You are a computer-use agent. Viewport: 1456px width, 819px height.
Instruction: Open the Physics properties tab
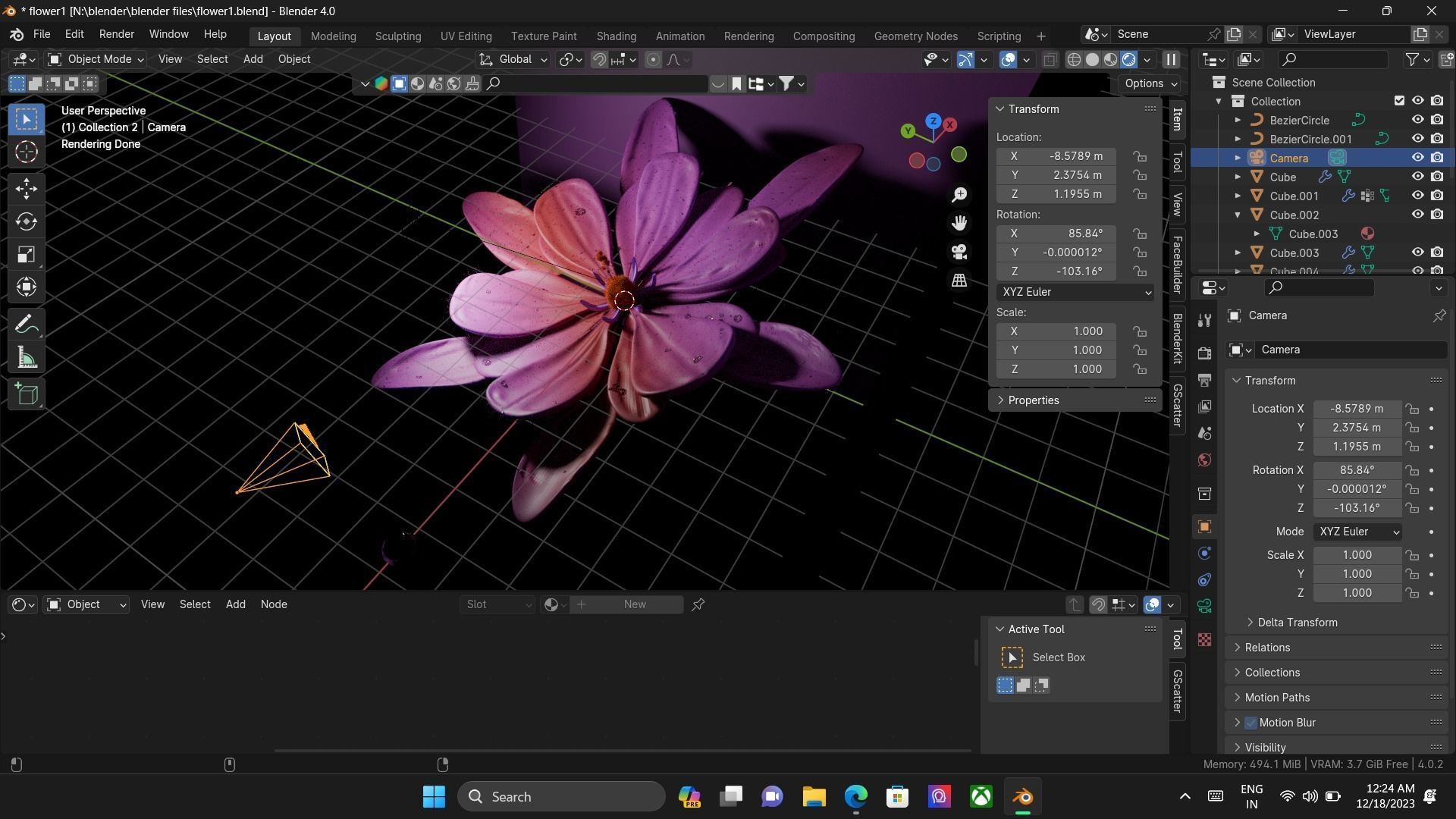(x=1204, y=554)
